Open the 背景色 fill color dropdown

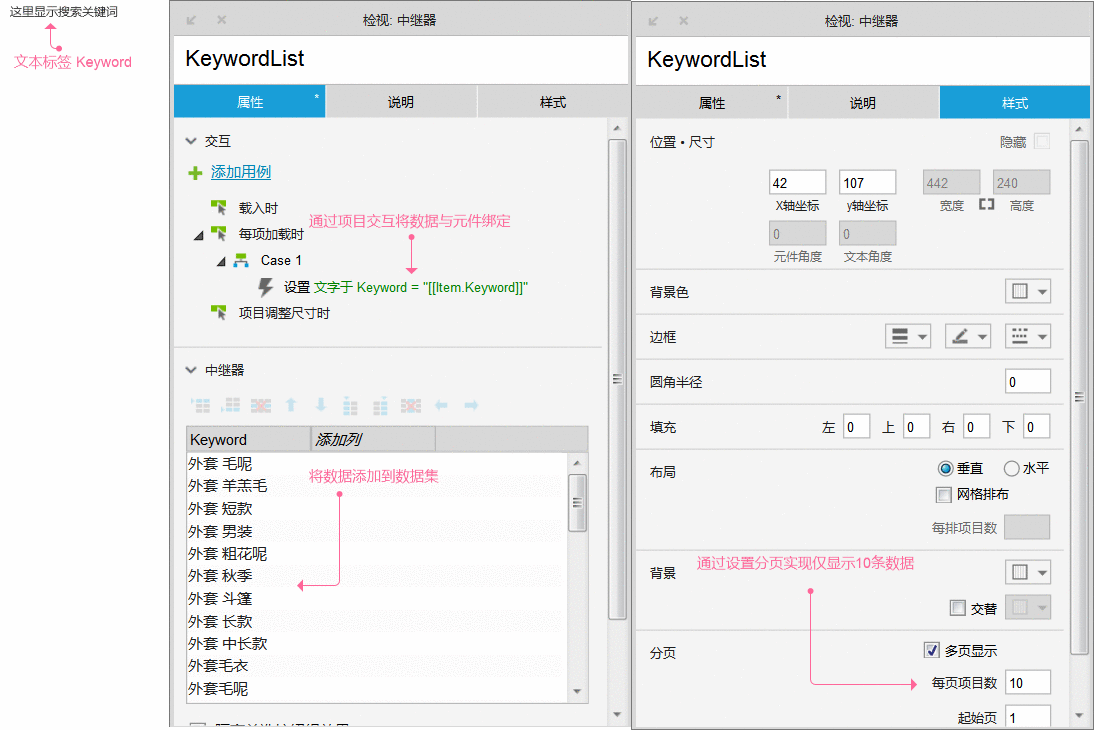(1028, 291)
